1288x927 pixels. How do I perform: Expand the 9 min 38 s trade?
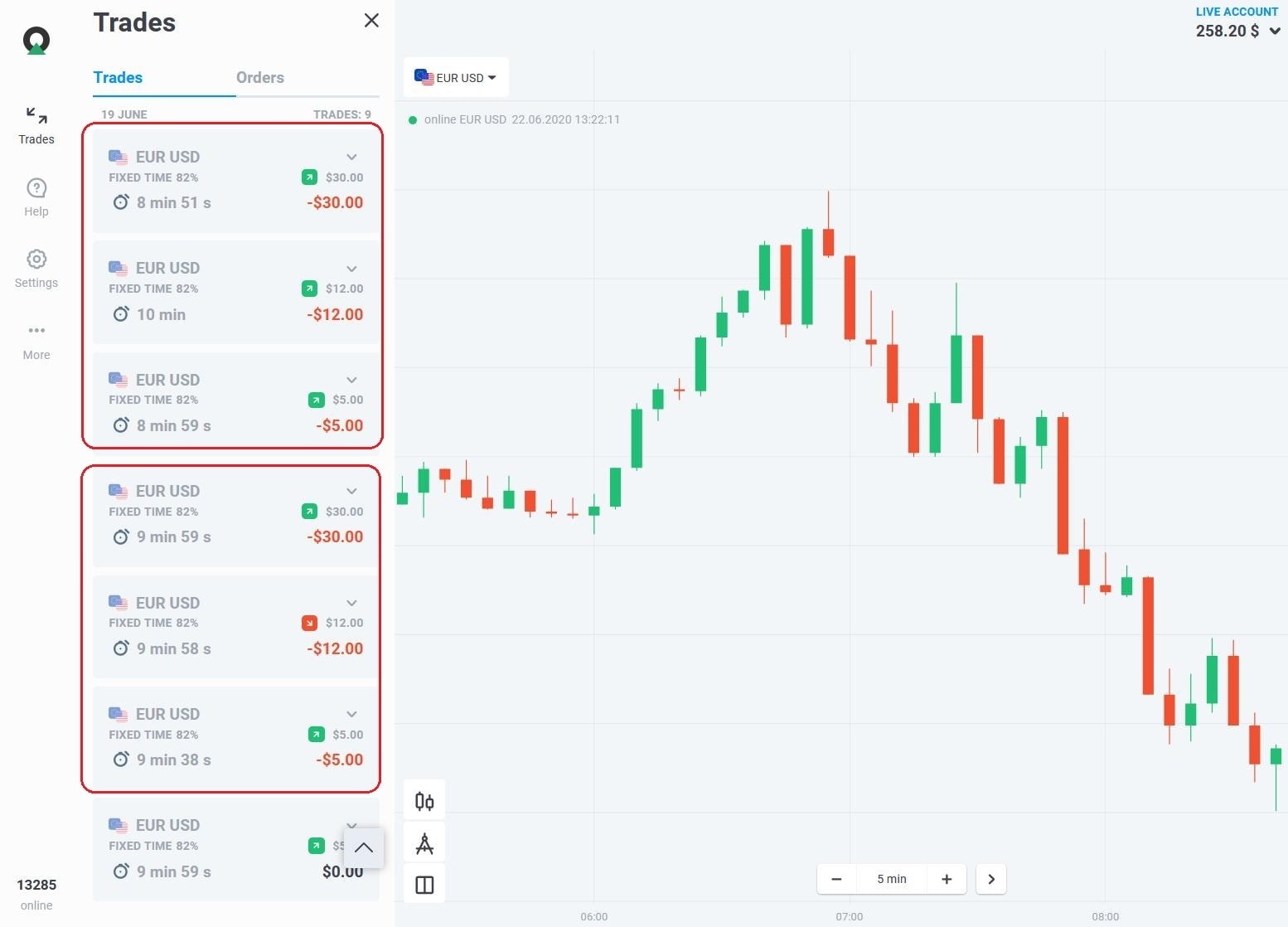point(351,714)
